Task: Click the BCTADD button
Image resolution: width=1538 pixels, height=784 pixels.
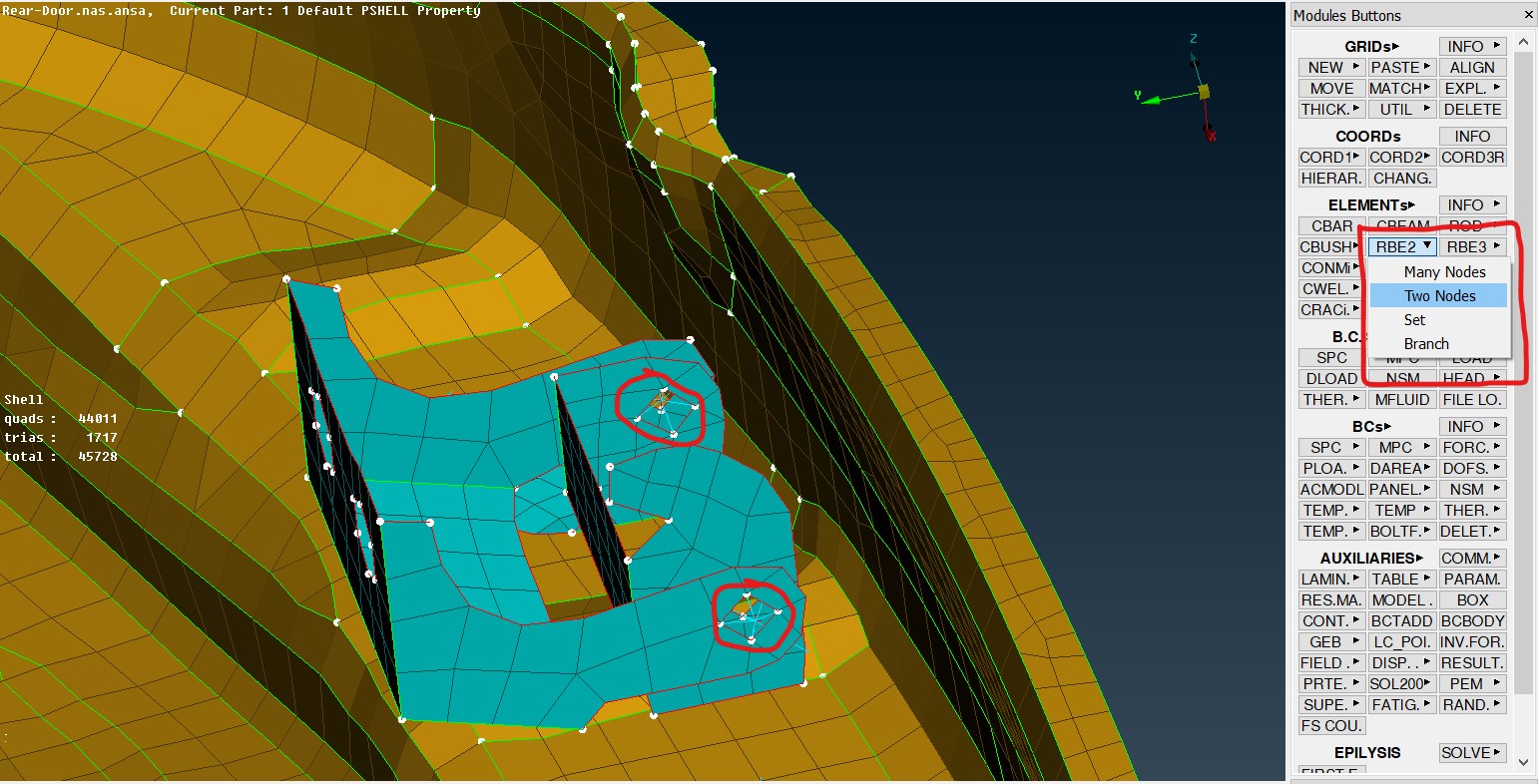Action: 1401,620
